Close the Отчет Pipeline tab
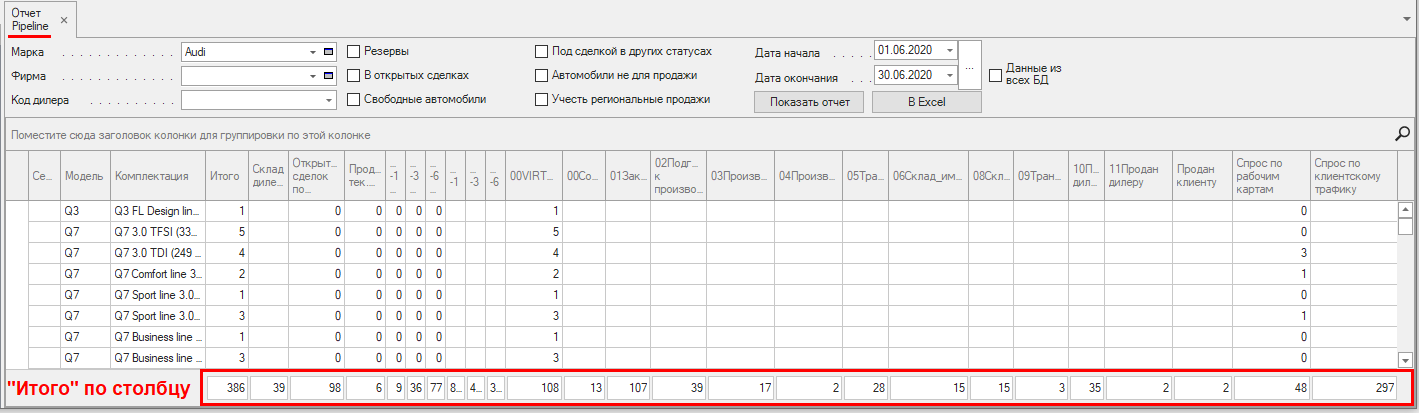This screenshot has width=1419, height=413. 64,20
